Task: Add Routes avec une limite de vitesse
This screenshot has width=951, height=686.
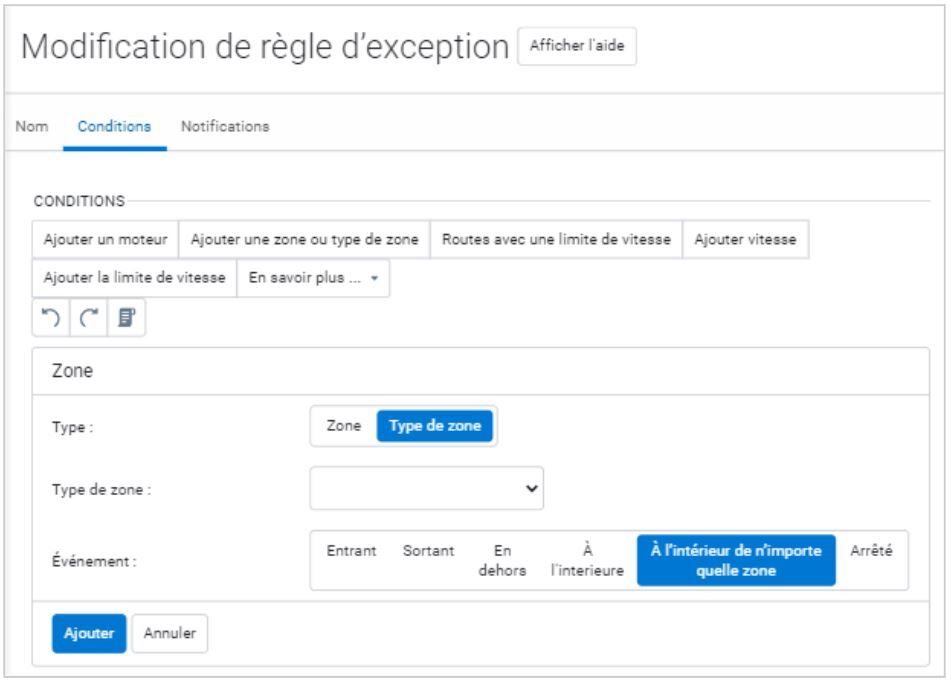Action: (556, 240)
